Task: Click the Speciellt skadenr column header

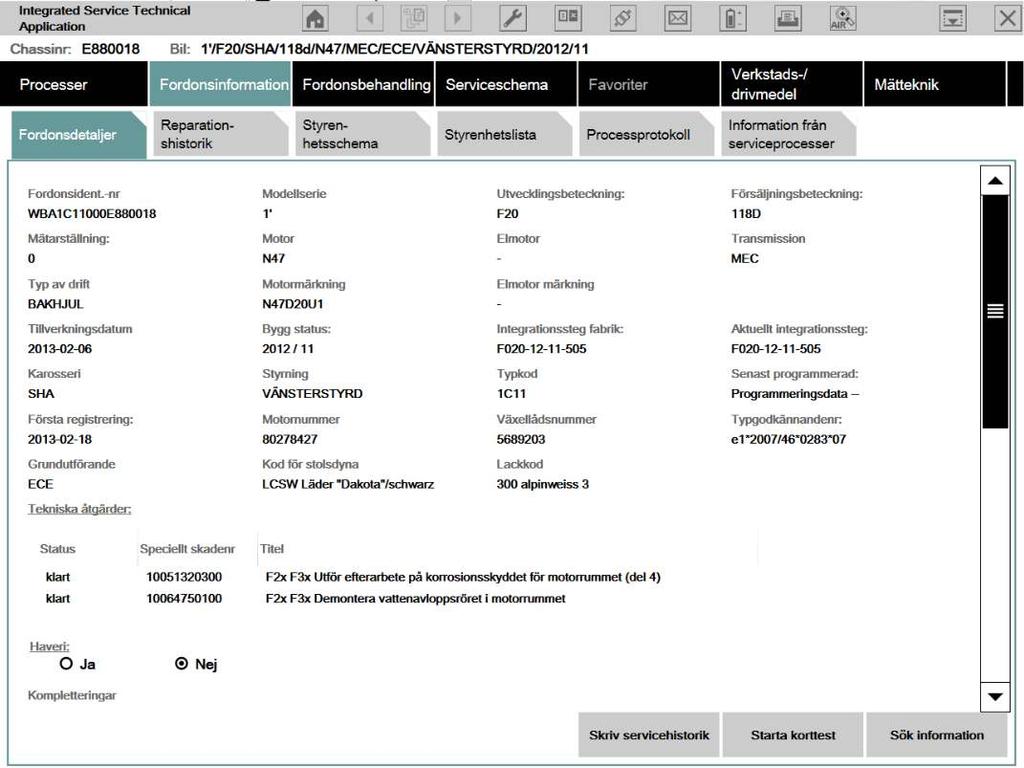Action: [187, 549]
